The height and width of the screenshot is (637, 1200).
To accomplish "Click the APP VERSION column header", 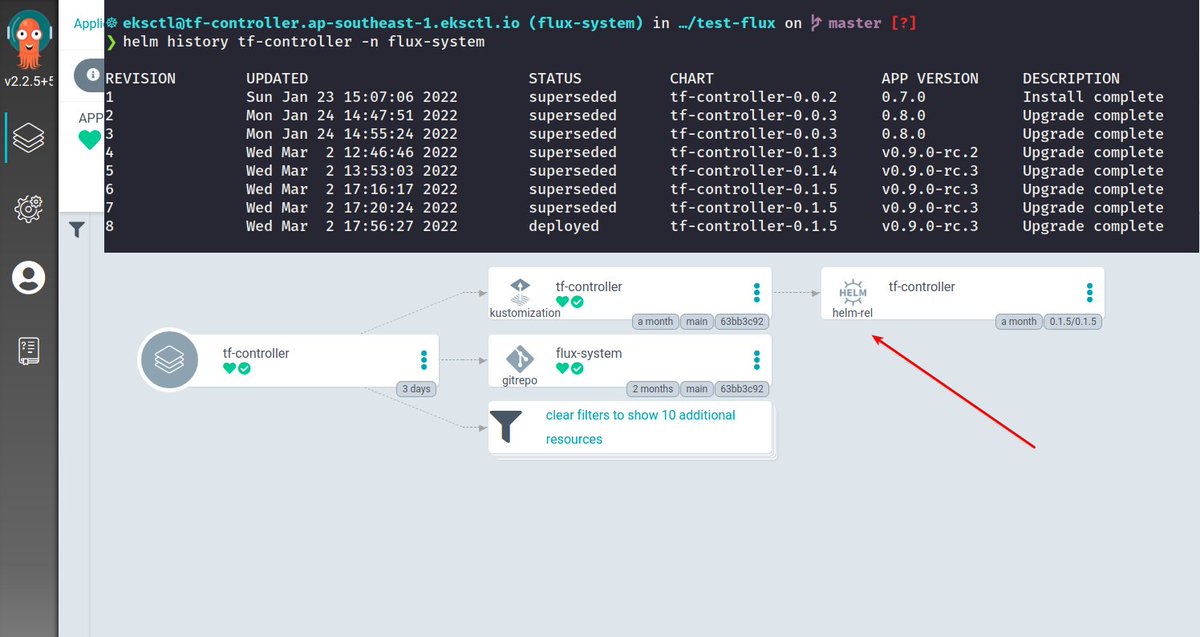I will click(x=930, y=78).
